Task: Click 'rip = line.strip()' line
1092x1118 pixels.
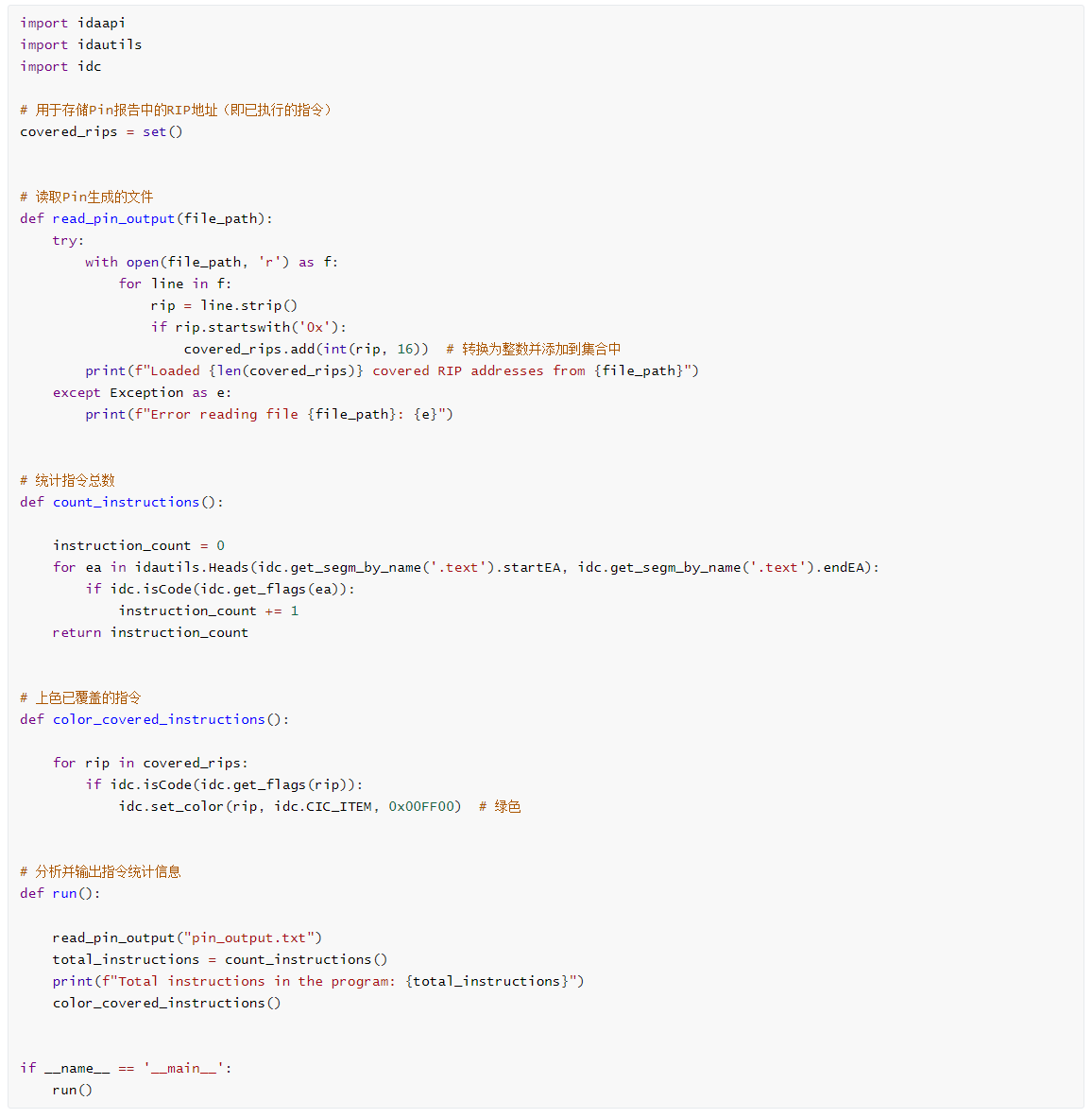Action: point(224,305)
